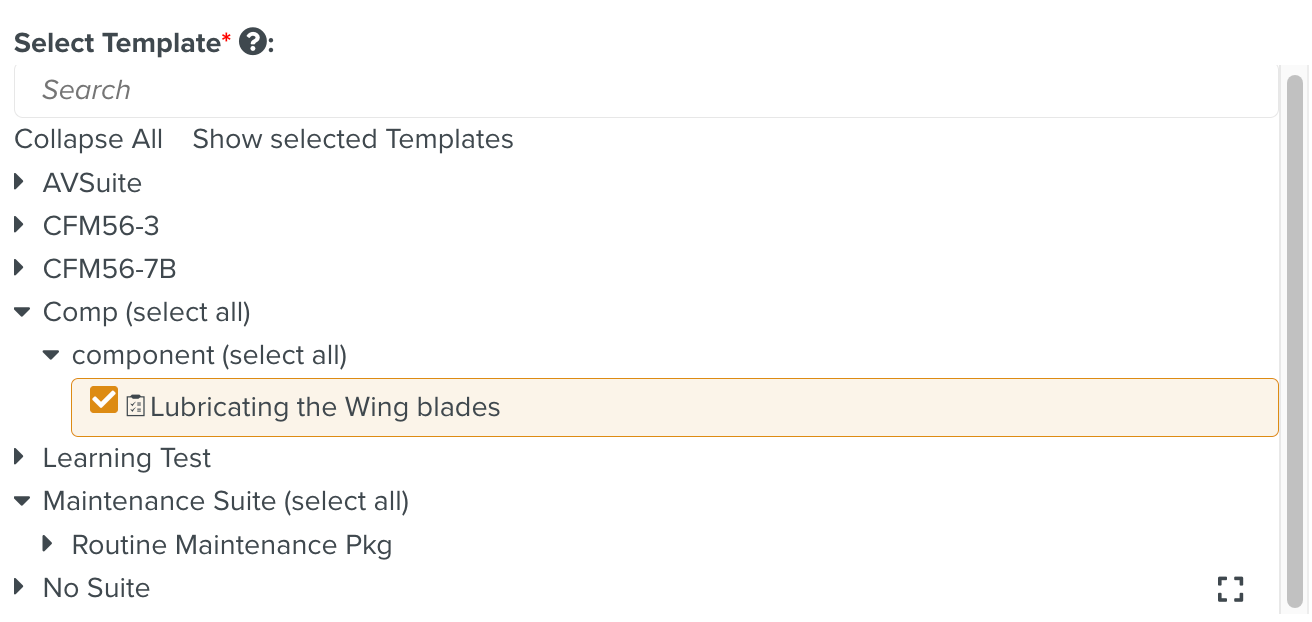The width and height of the screenshot is (1312, 622).
Task: Expand the CFM56-3 suite
Action: pos(20,224)
